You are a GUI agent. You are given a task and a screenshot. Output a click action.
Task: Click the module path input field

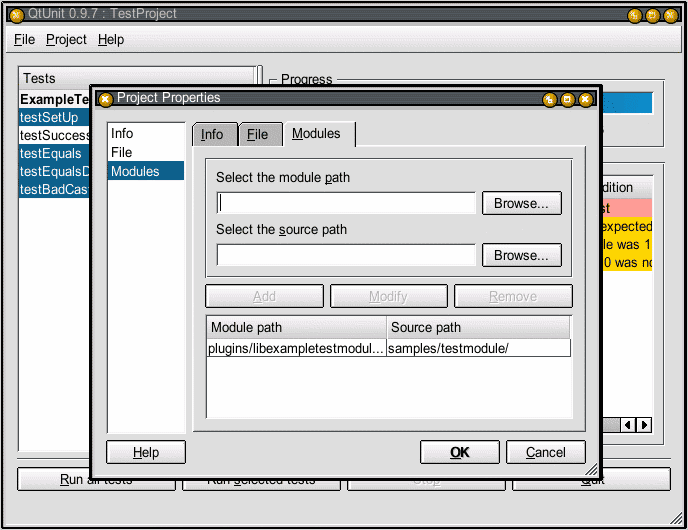[x=346, y=203]
